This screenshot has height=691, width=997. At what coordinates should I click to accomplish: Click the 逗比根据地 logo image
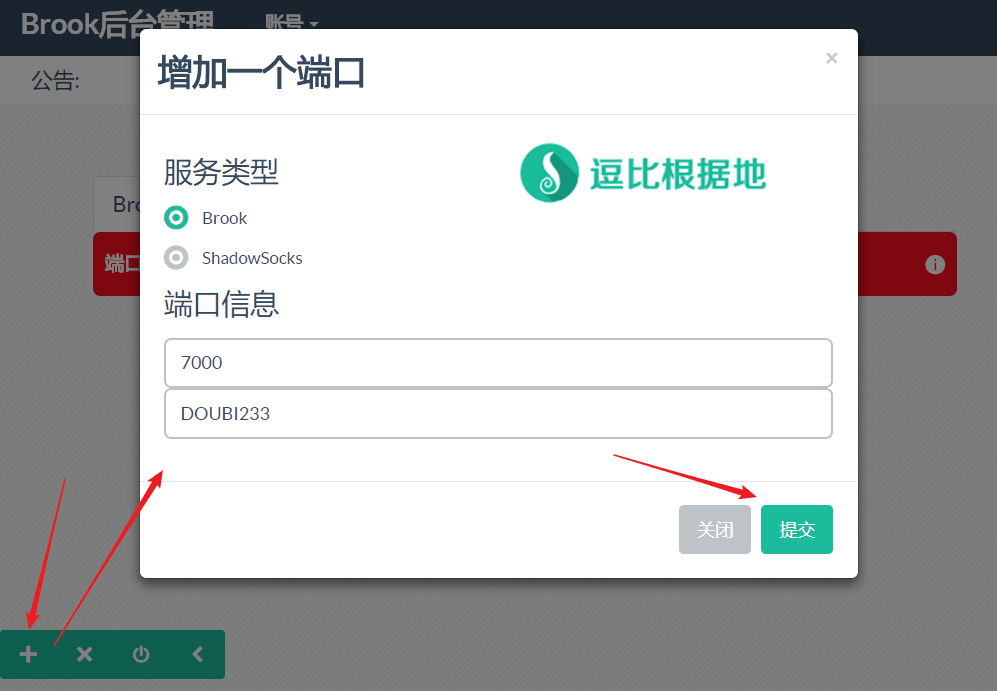pos(643,174)
